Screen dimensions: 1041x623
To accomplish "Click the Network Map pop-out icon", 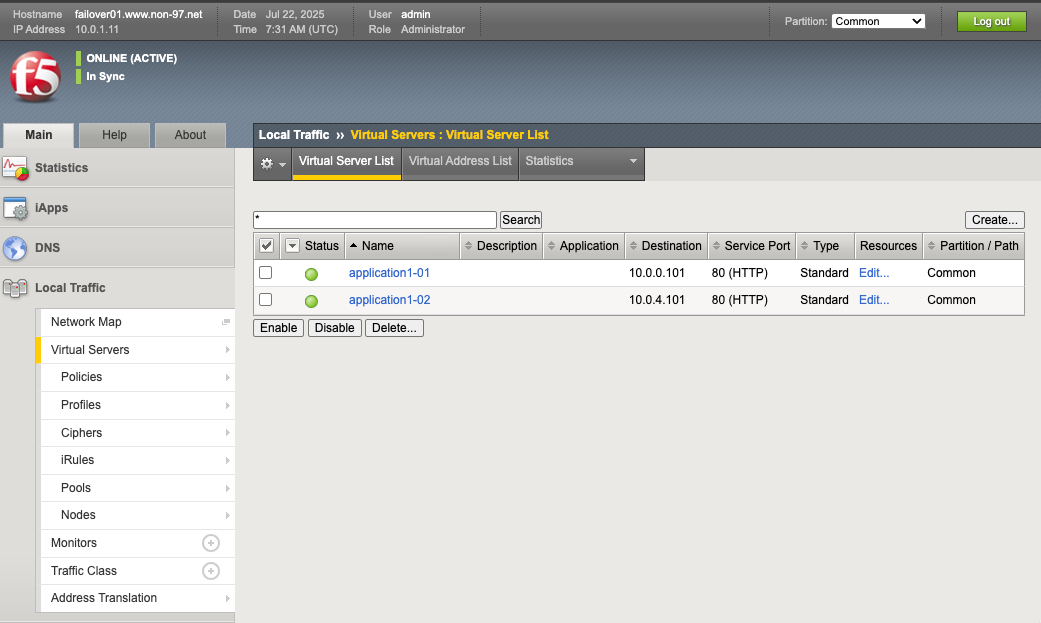I will point(226,322).
